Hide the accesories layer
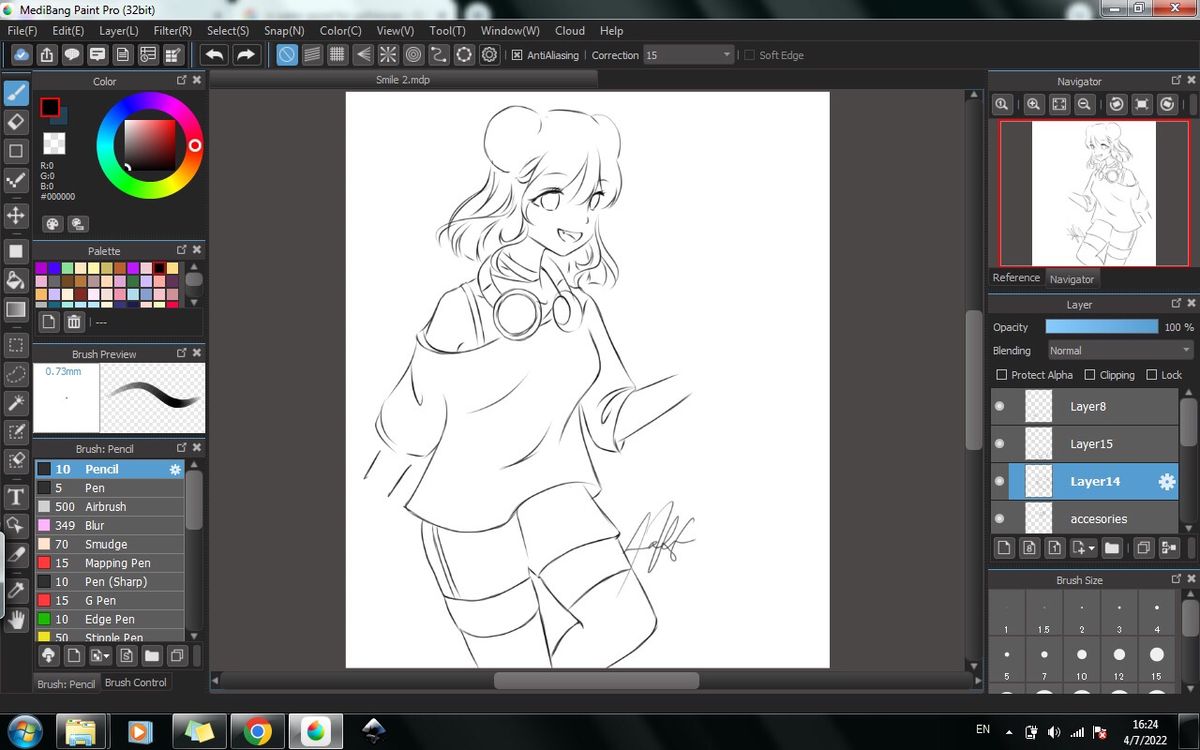This screenshot has width=1200, height=750. click(x=999, y=519)
